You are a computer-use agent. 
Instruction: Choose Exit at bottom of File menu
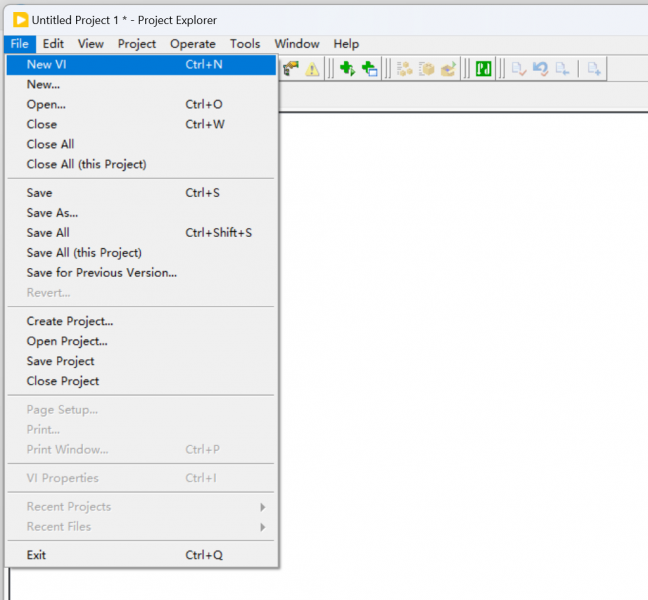pos(141,555)
